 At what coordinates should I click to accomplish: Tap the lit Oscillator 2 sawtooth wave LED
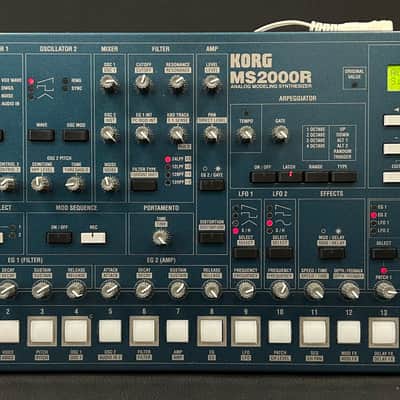click(x=31, y=81)
